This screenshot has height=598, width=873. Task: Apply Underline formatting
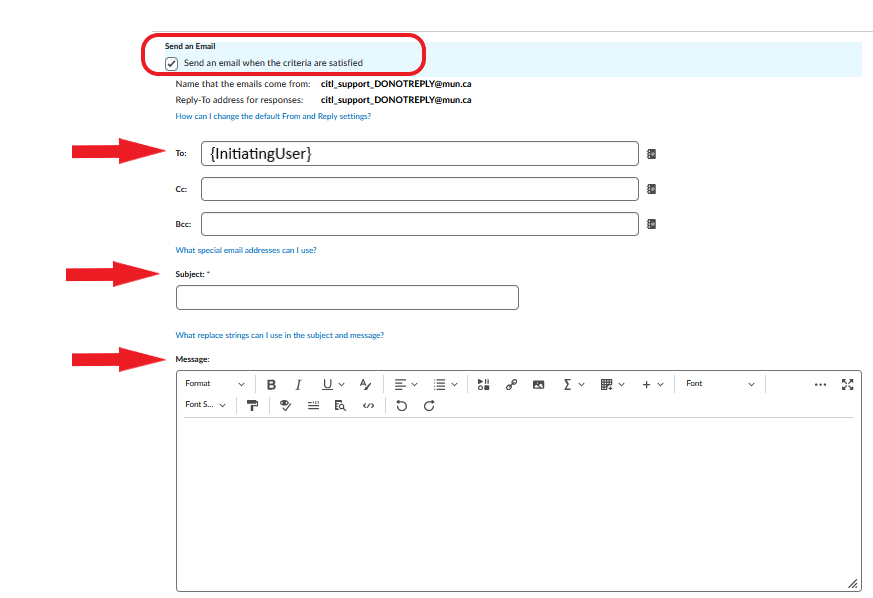pyautogui.click(x=327, y=384)
